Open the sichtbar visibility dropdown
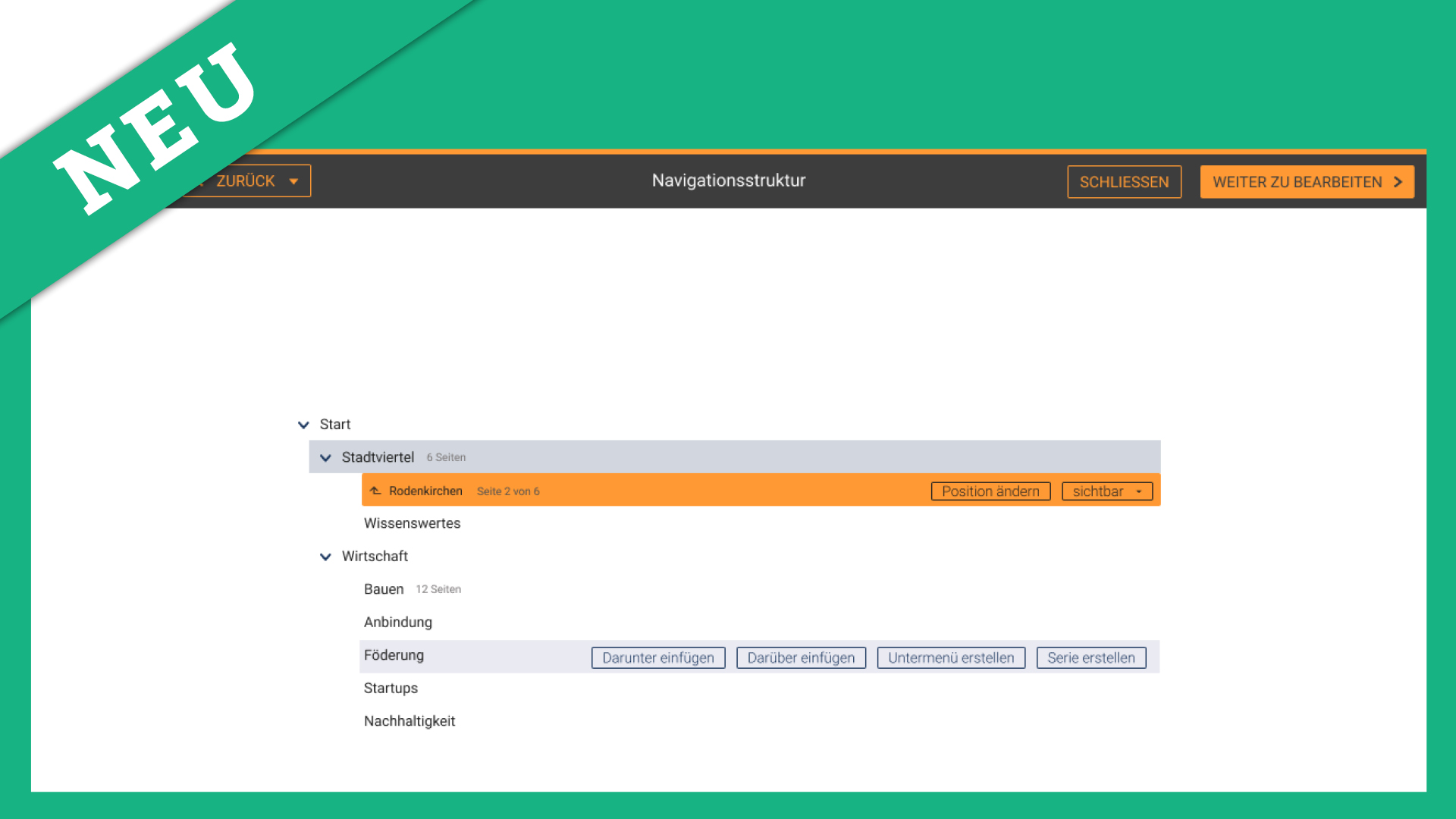Viewport: 1456px width, 819px height. pos(1107,491)
